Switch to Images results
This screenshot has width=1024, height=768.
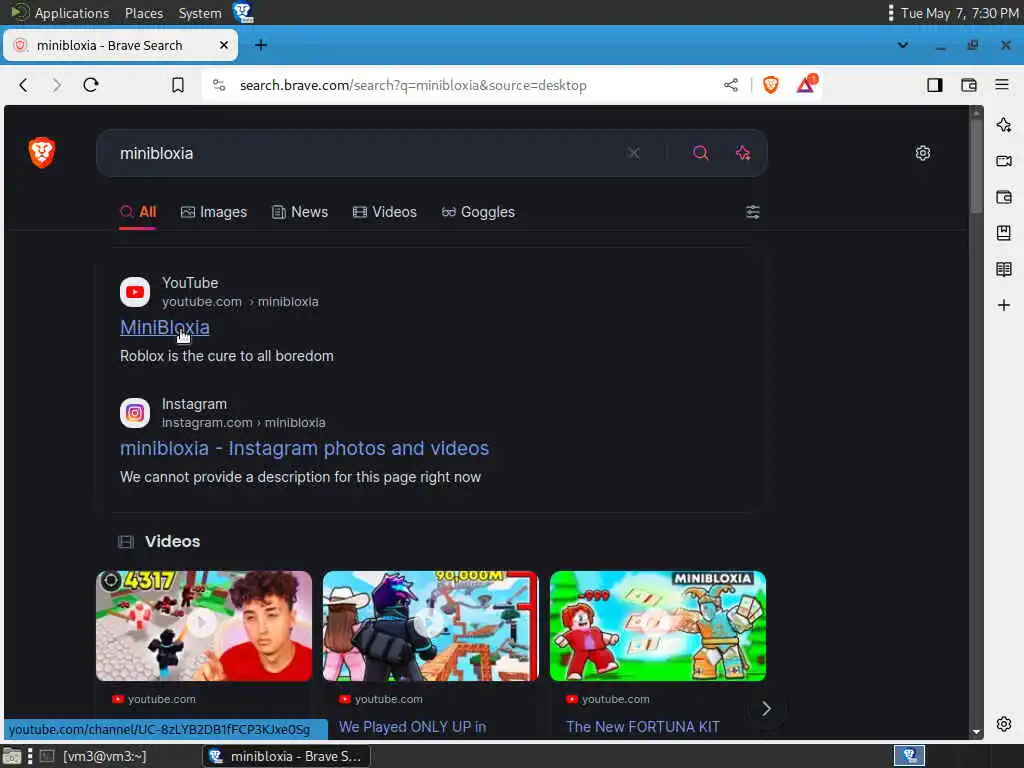pos(214,212)
